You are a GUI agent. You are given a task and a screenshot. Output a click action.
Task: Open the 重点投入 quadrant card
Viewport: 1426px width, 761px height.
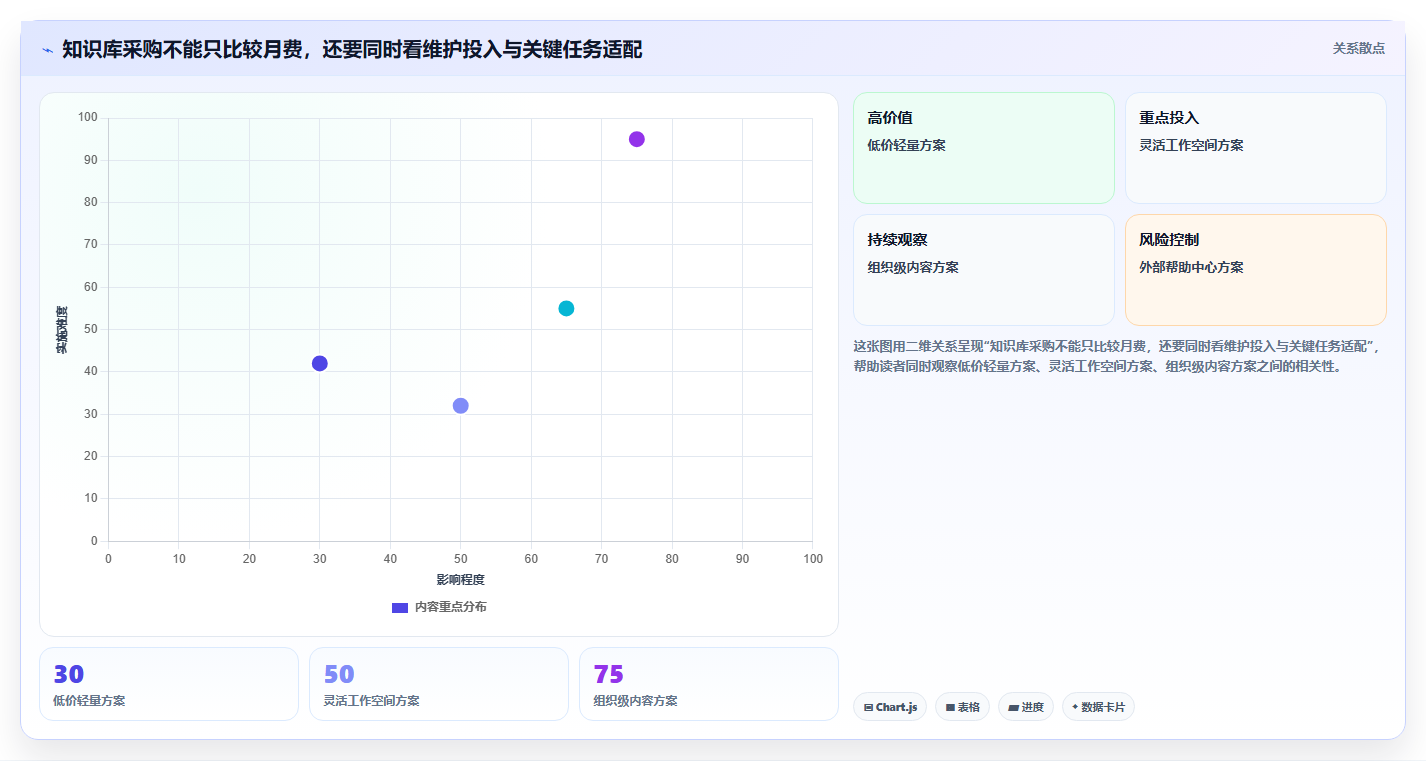[x=1256, y=148]
